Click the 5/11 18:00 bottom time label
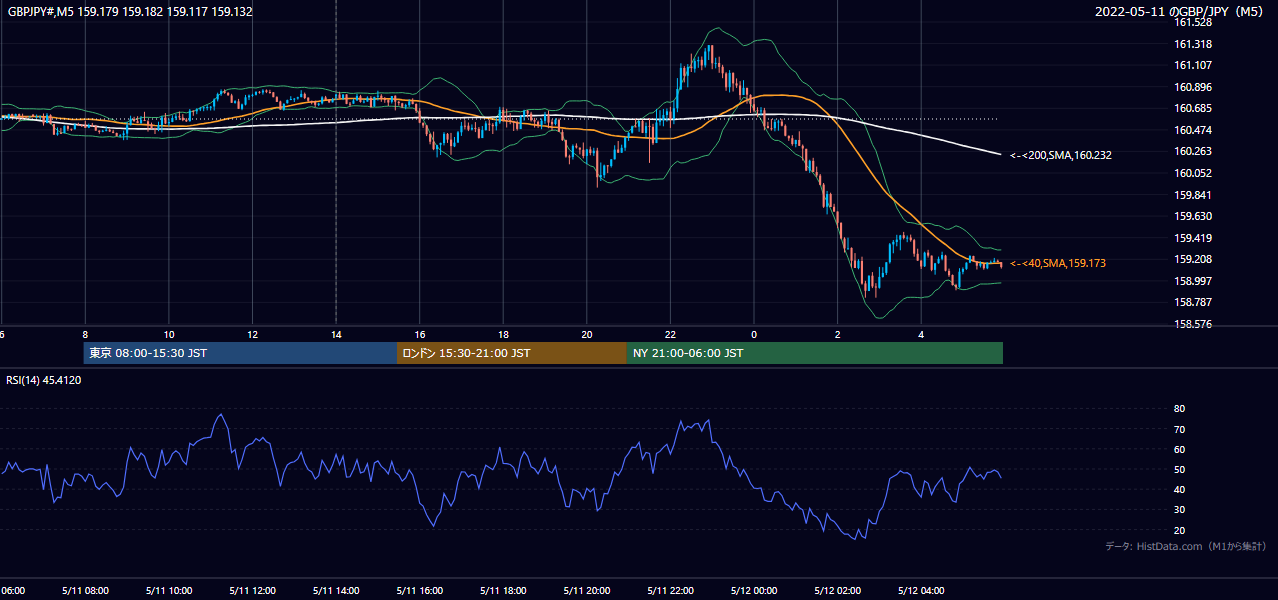This screenshot has width=1278, height=600. [x=503, y=591]
